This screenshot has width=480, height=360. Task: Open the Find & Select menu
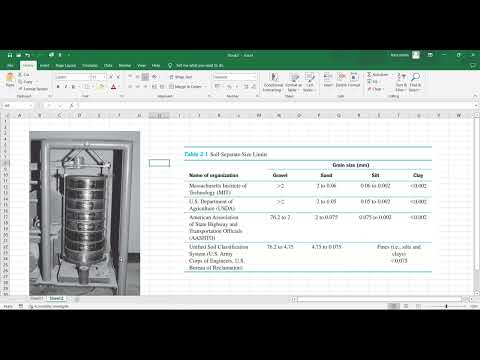415,82
